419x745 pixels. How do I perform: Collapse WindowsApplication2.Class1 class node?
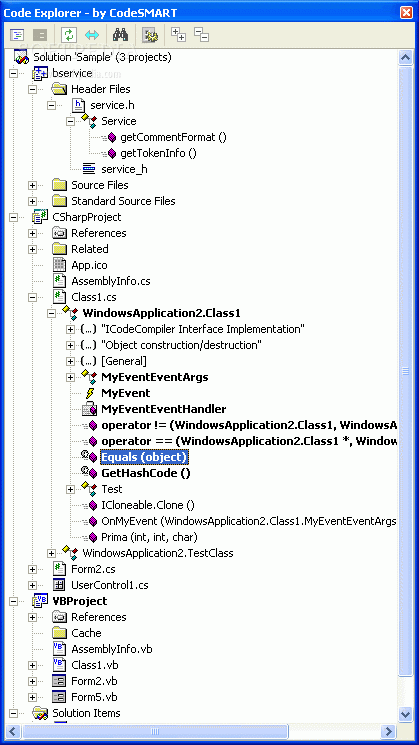[x=51, y=314]
